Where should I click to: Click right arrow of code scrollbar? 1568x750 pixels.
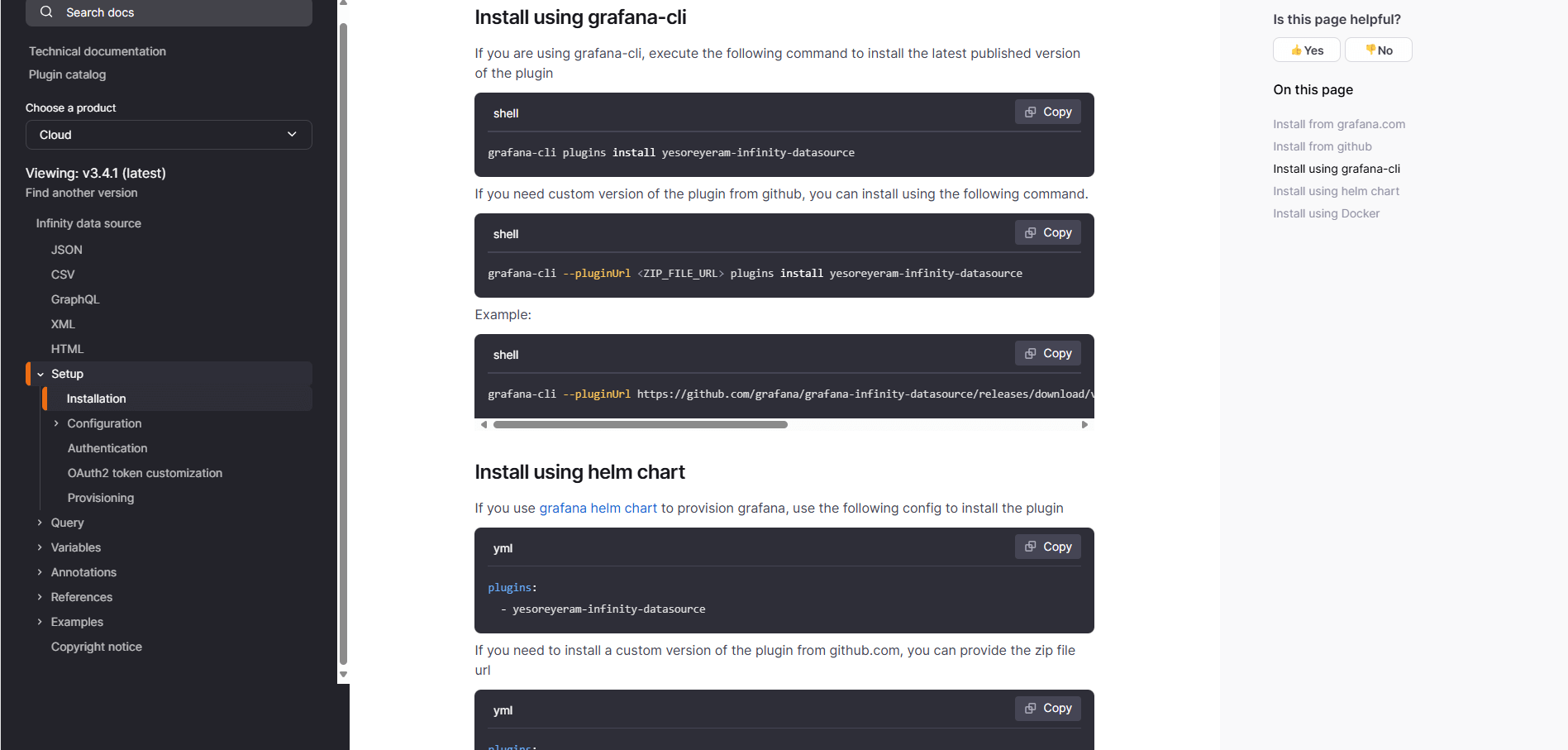click(1084, 424)
